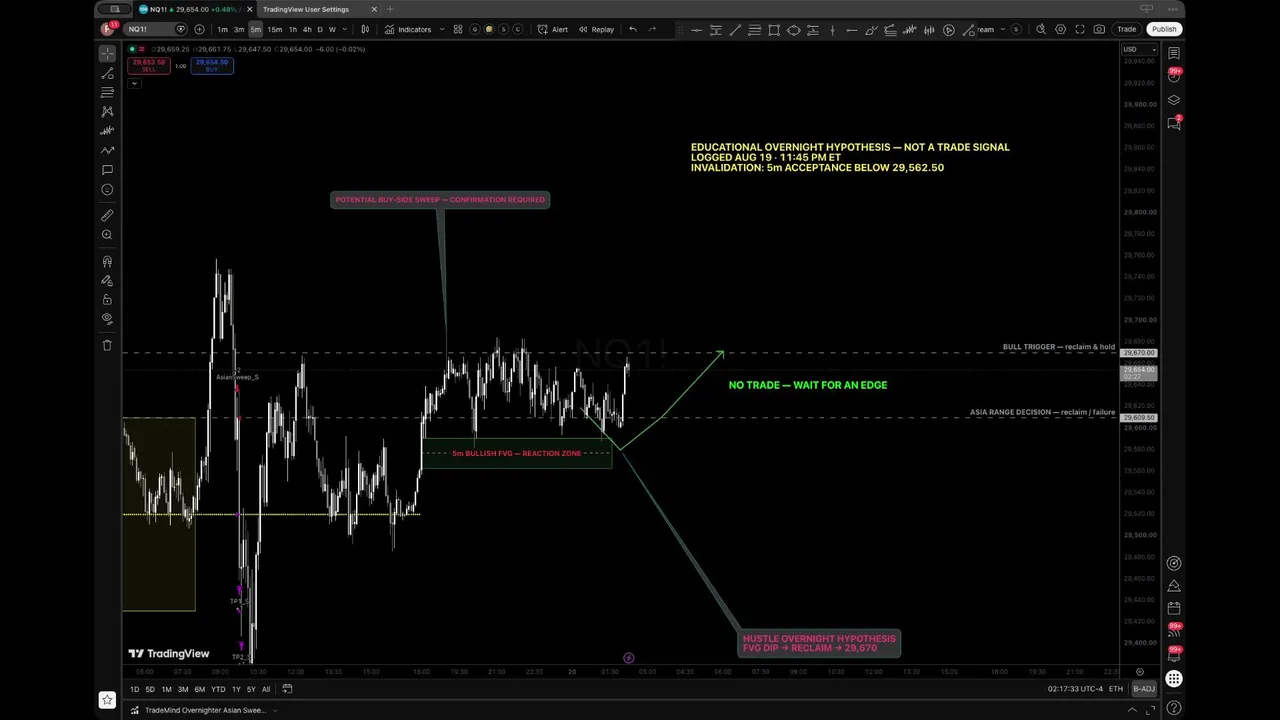Toggle lock all drawings
The image size is (1280, 720).
point(107,300)
